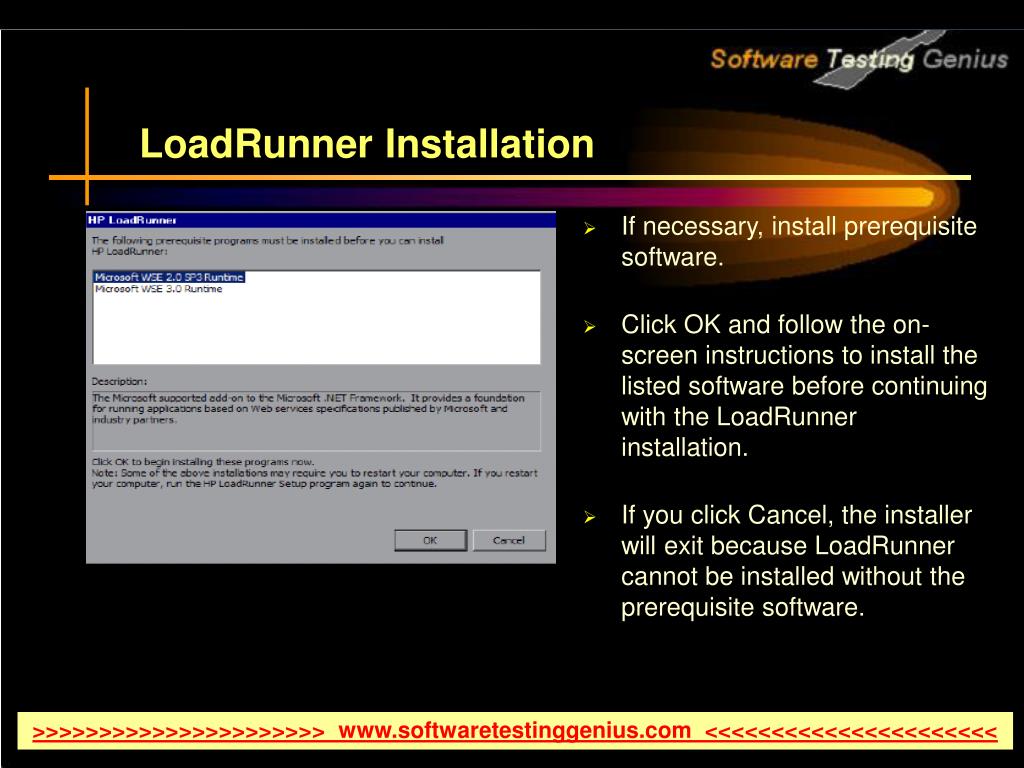This screenshot has height=768, width=1024.
Task: Click the 'Click OK and follow' bullet text
Action: (804, 385)
